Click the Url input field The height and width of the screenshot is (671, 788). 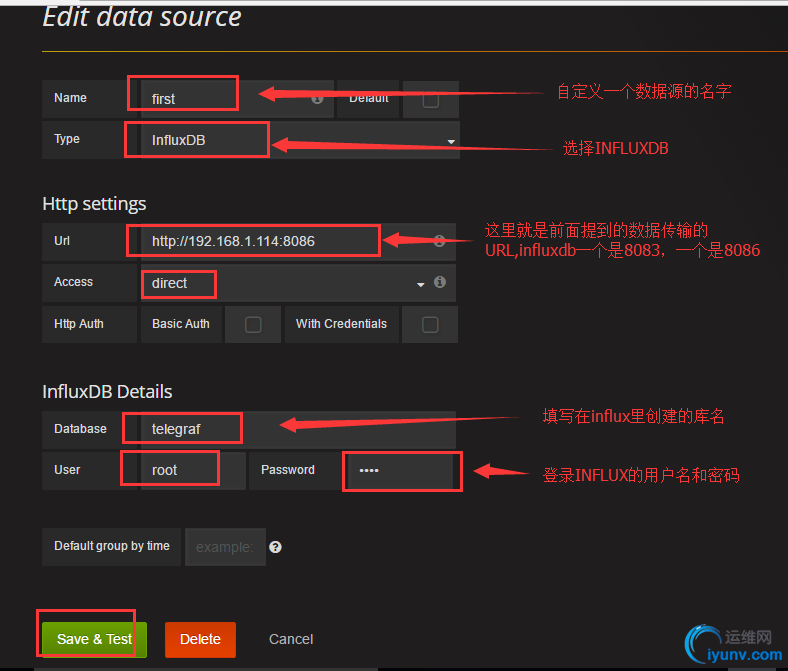[x=298, y=241]
